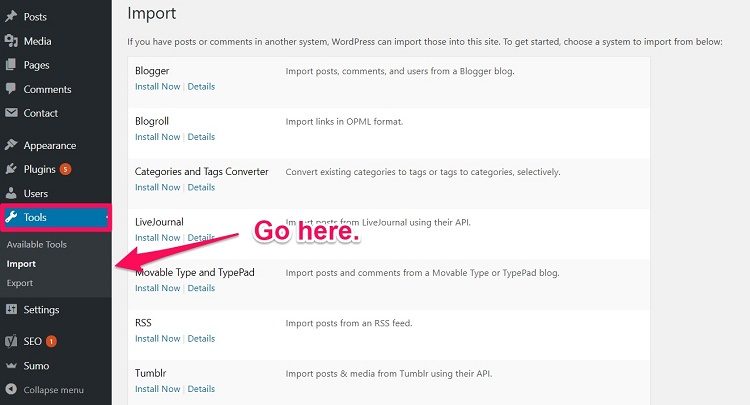Install Movable Type and TypePad importer

pos(157,288)
